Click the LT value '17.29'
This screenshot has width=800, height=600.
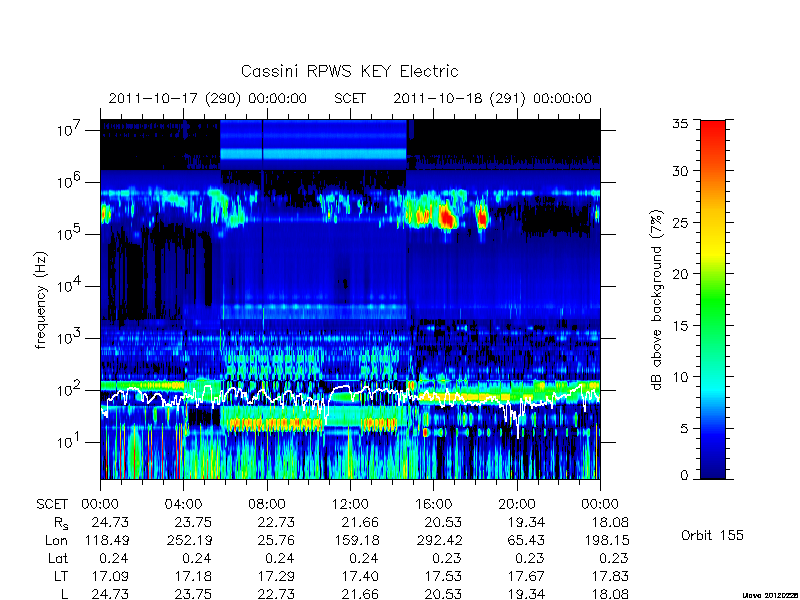[277, 576]
